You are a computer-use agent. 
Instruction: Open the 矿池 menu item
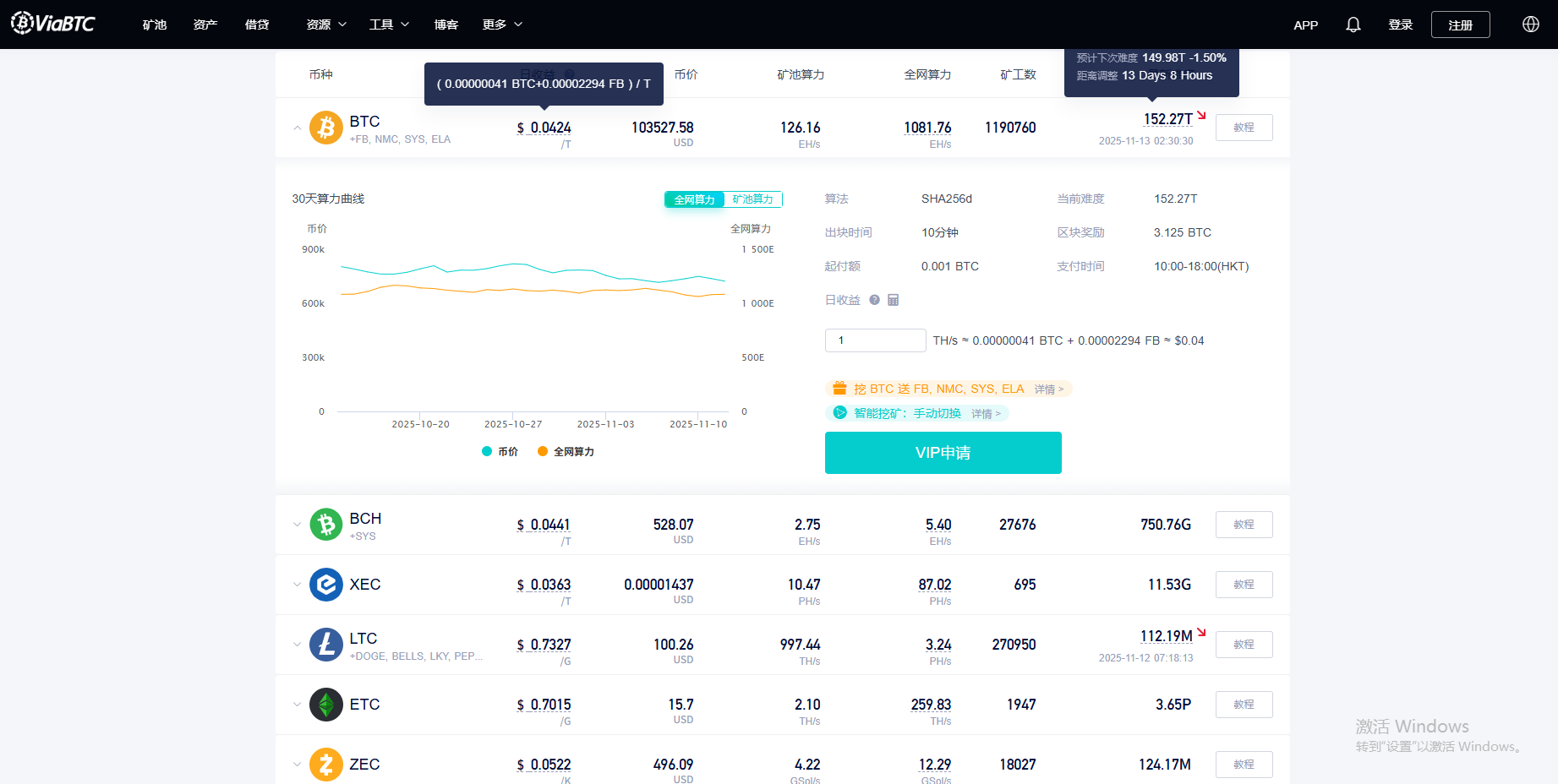(155, 24)
